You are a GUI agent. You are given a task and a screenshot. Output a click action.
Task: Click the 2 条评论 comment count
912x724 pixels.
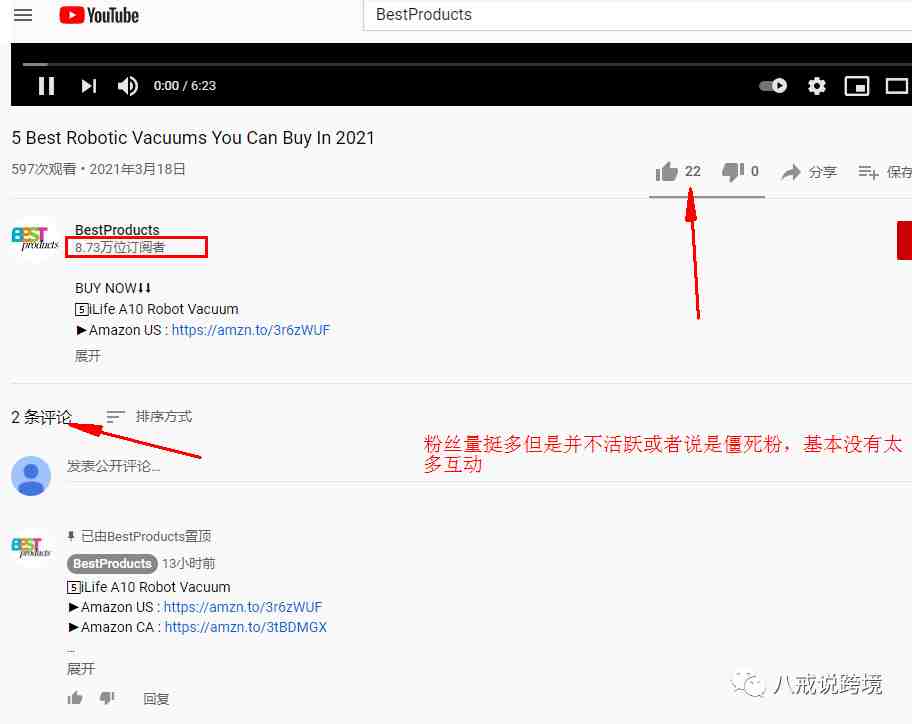(41, 417)
